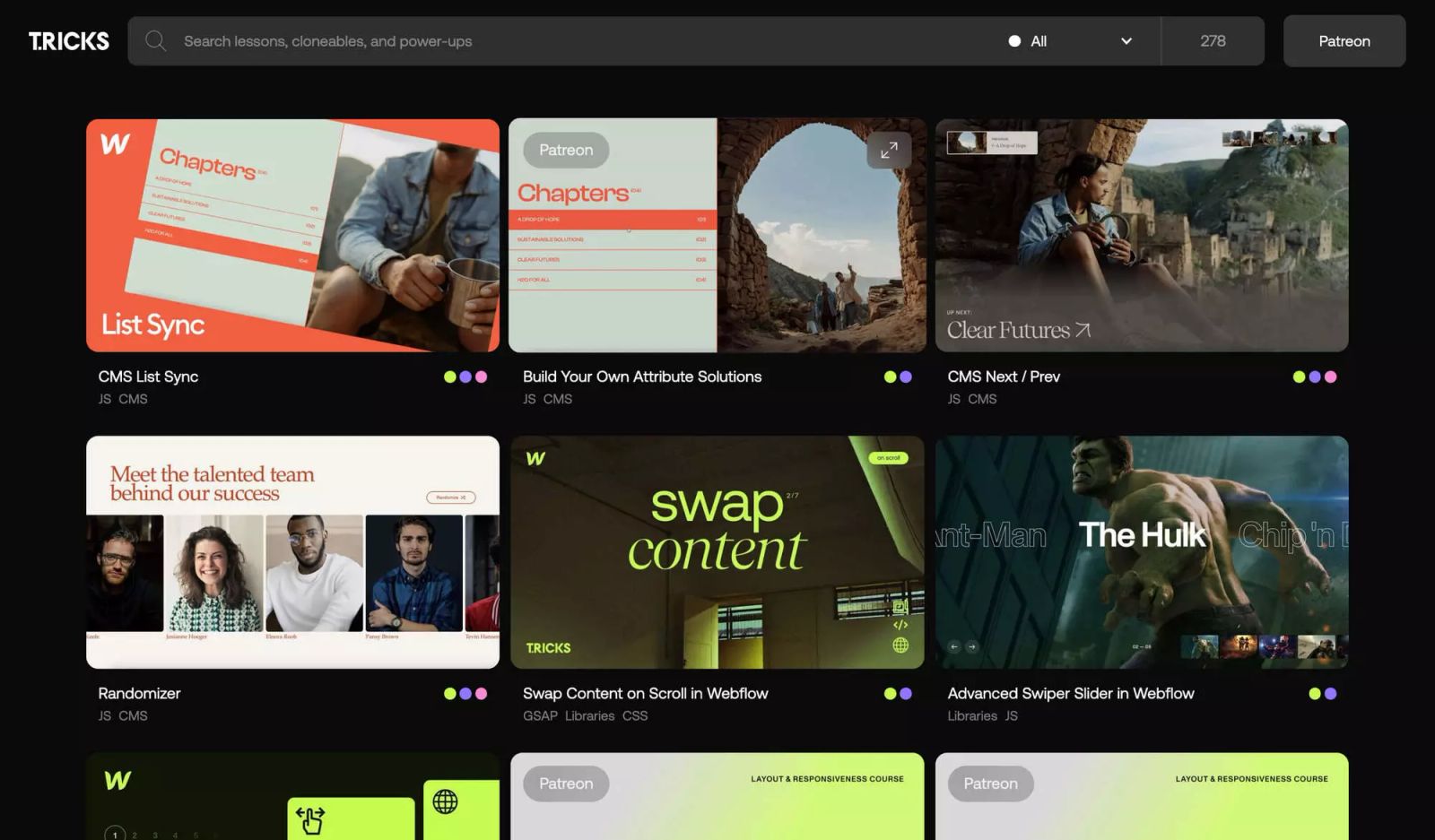The width and height of the screenshot is (1435, 840).
Task: Click the purple dot beside Randomizer
Action: click(465, 694)
